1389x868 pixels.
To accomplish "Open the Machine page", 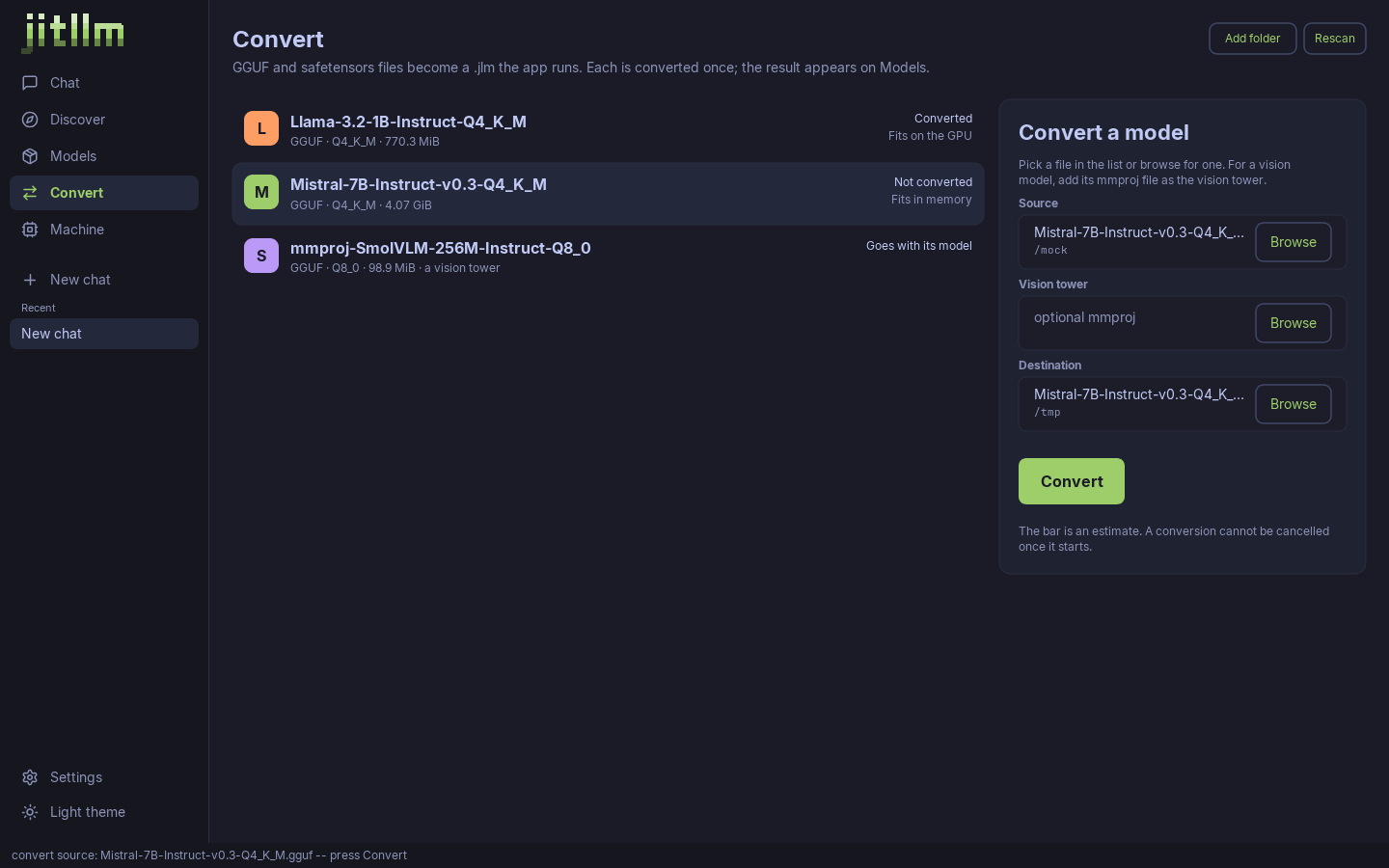I will pyautogui.click(x=104, y=230).
